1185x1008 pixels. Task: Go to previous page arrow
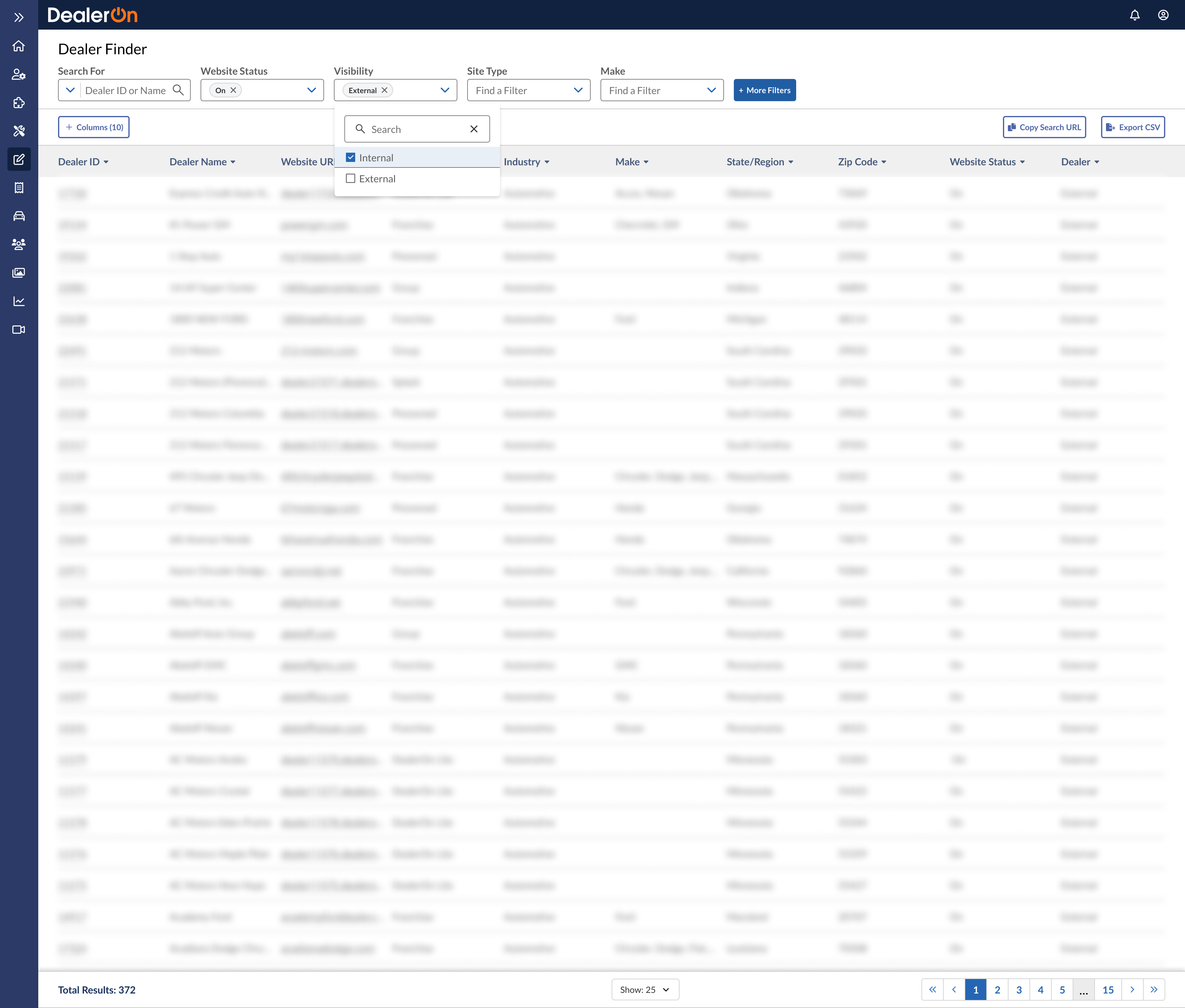click(954, 990)
